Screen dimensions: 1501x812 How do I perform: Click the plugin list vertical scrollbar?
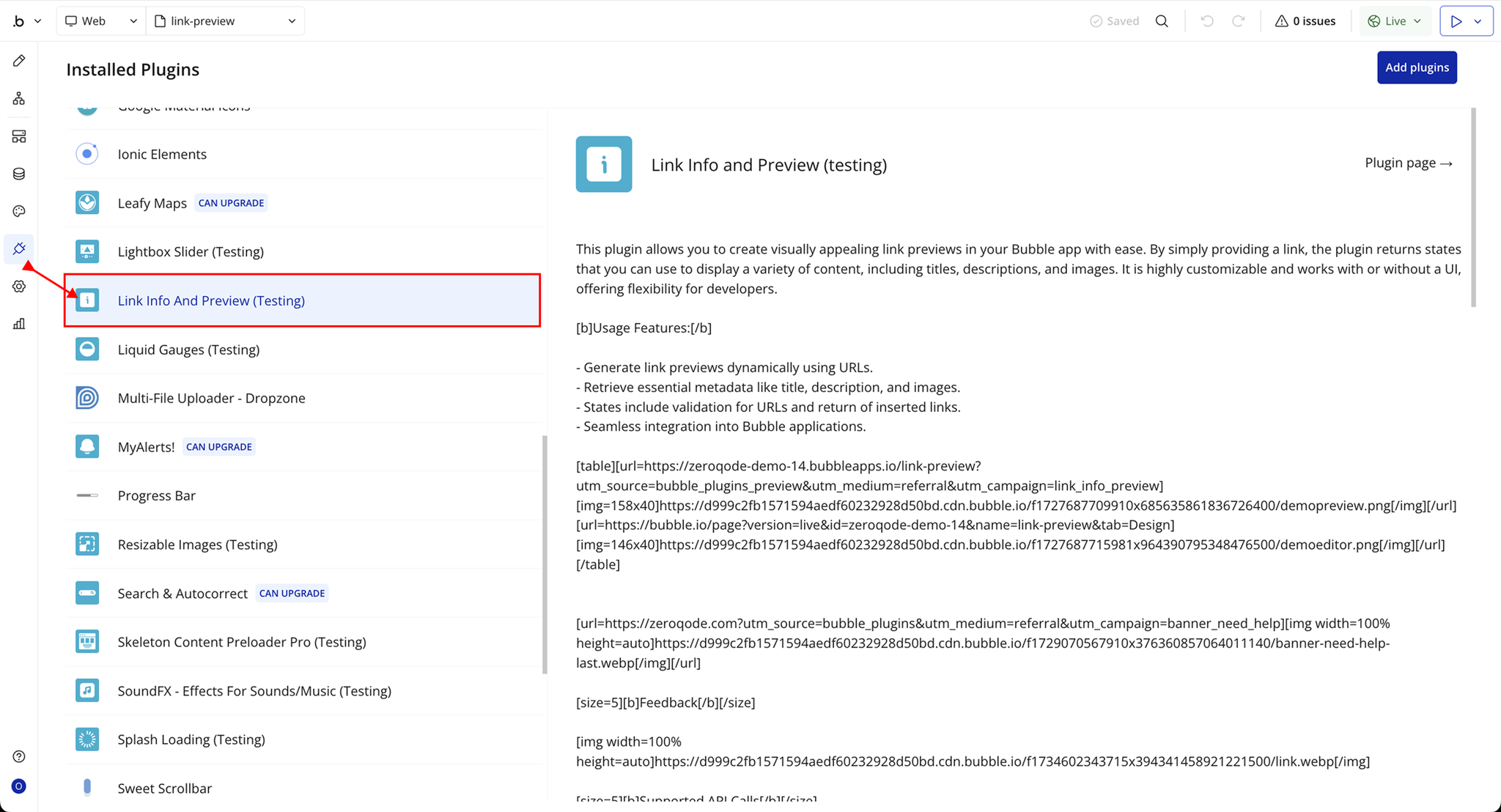(545, 553)
